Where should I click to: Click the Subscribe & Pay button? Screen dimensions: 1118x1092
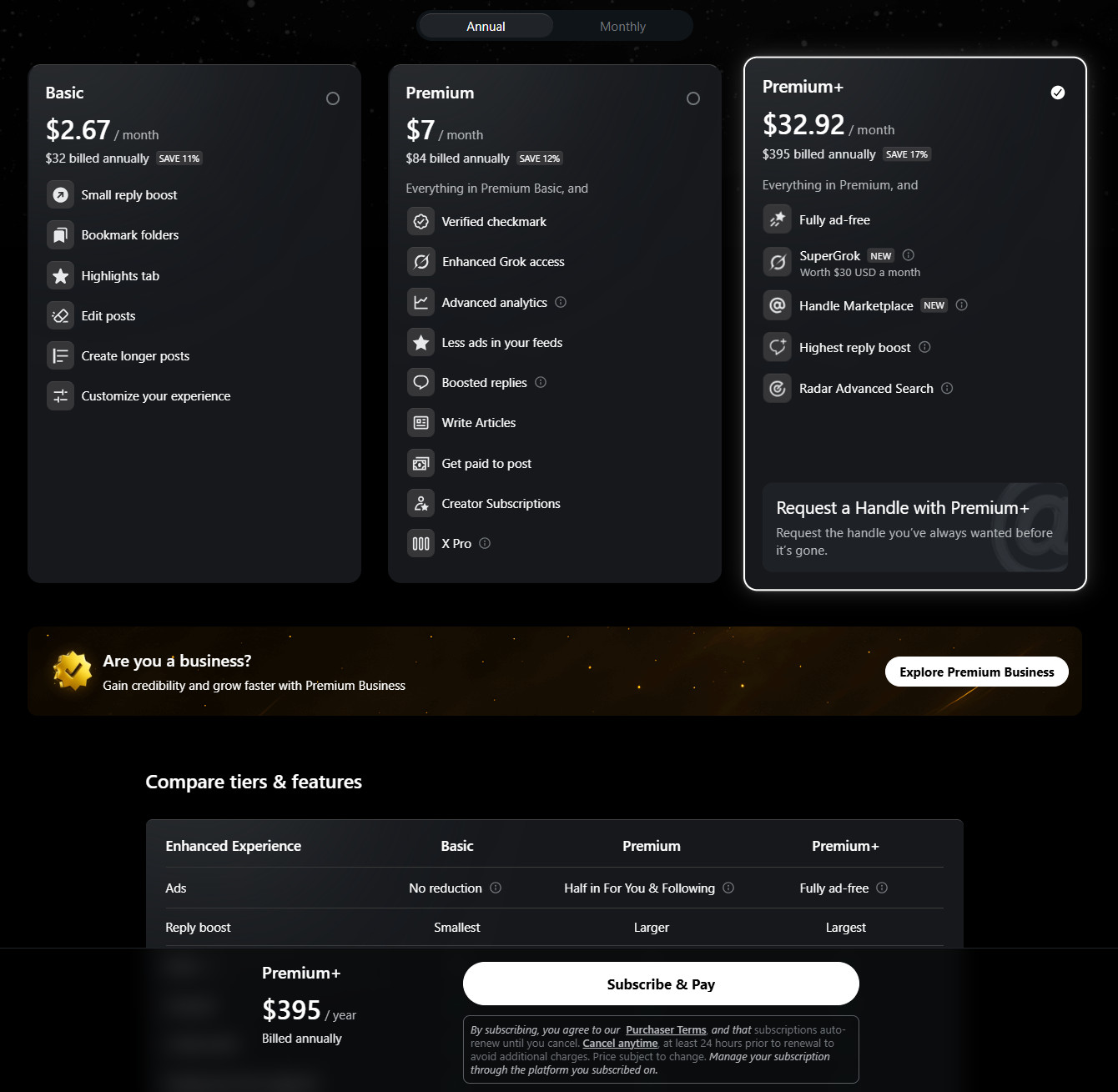(x=661, y=984)
